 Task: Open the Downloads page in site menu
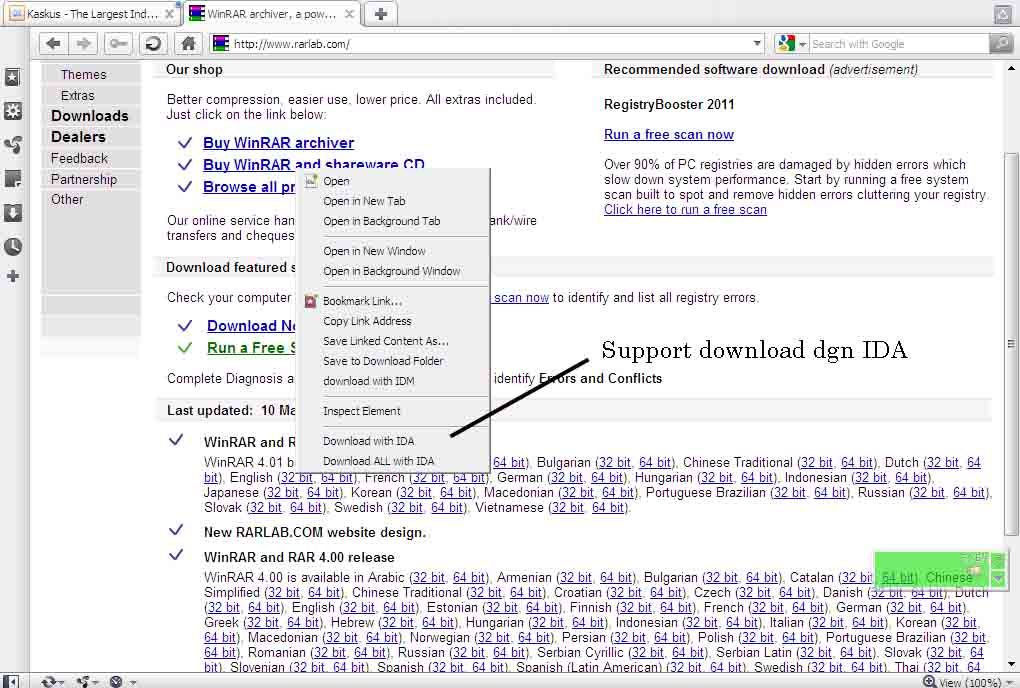90,116
